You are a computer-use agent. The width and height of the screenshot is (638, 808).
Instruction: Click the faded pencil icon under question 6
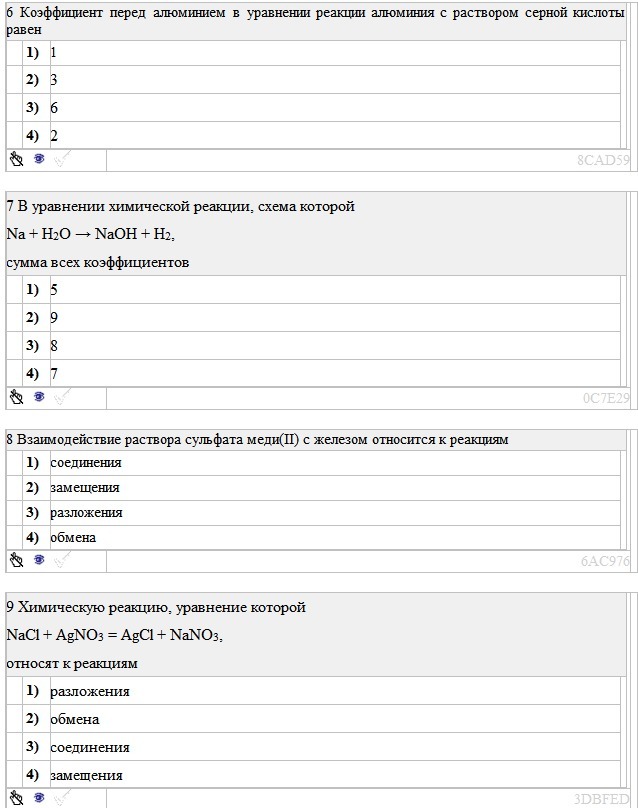pyautogui.click(x=62, y=159)
